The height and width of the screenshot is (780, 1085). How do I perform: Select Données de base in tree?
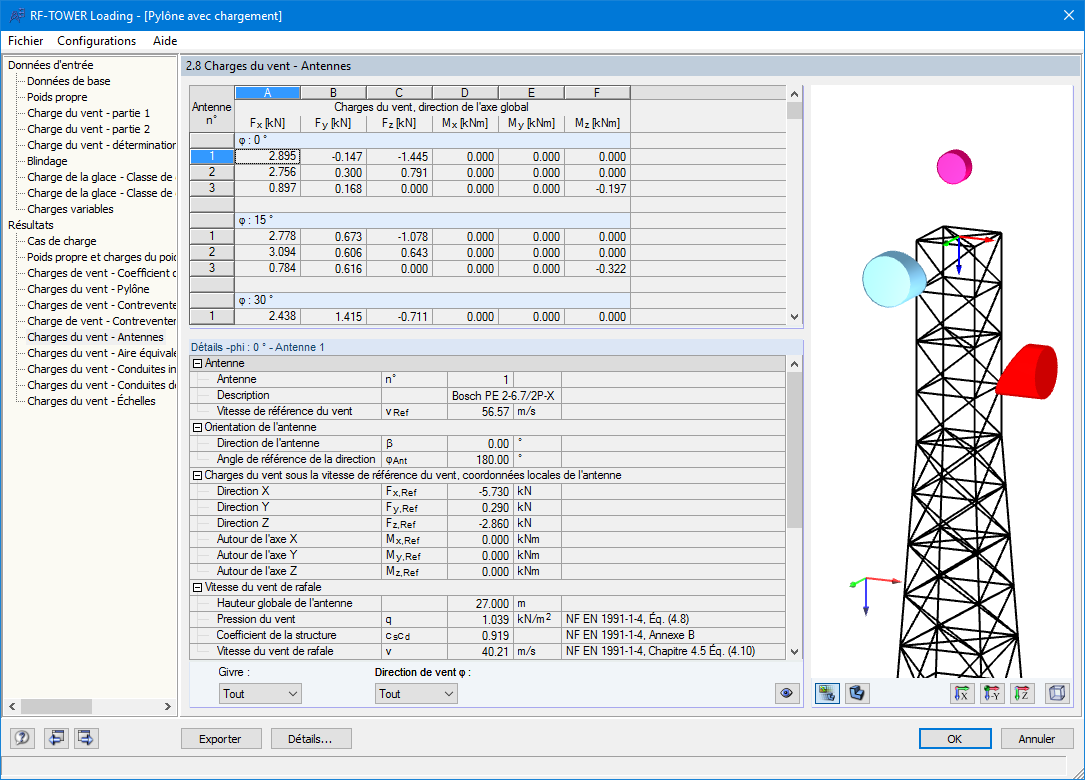coord(69,81)
